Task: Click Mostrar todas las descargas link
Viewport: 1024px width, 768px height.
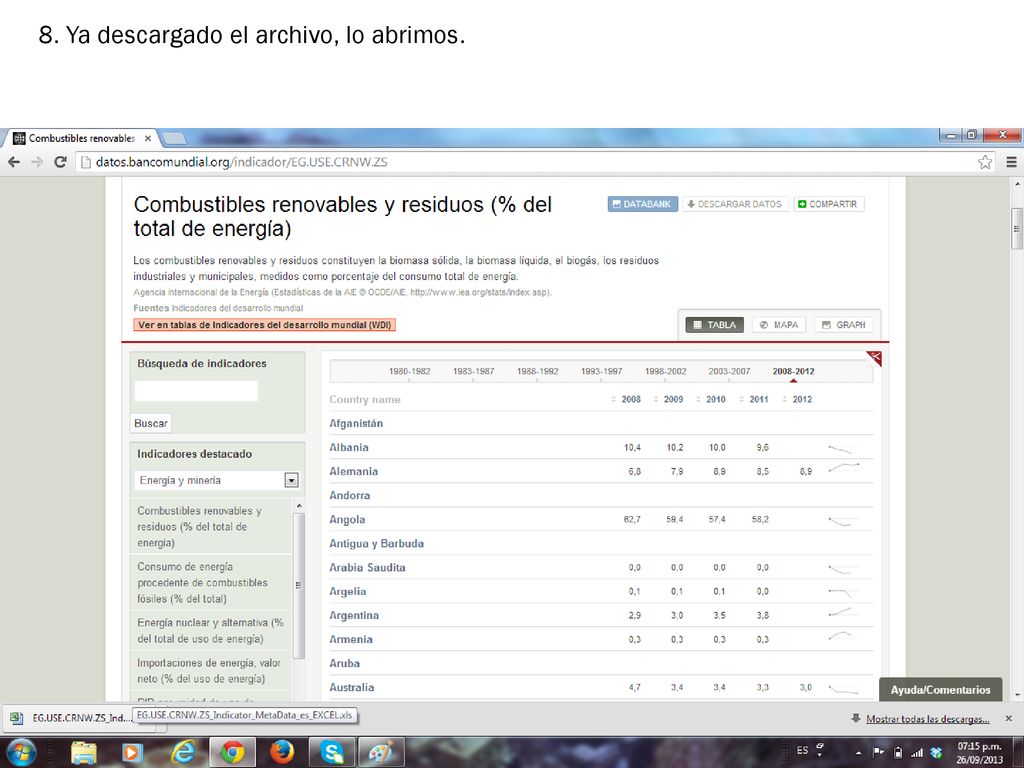Action: pyautogui.click(x=927, y=718)
